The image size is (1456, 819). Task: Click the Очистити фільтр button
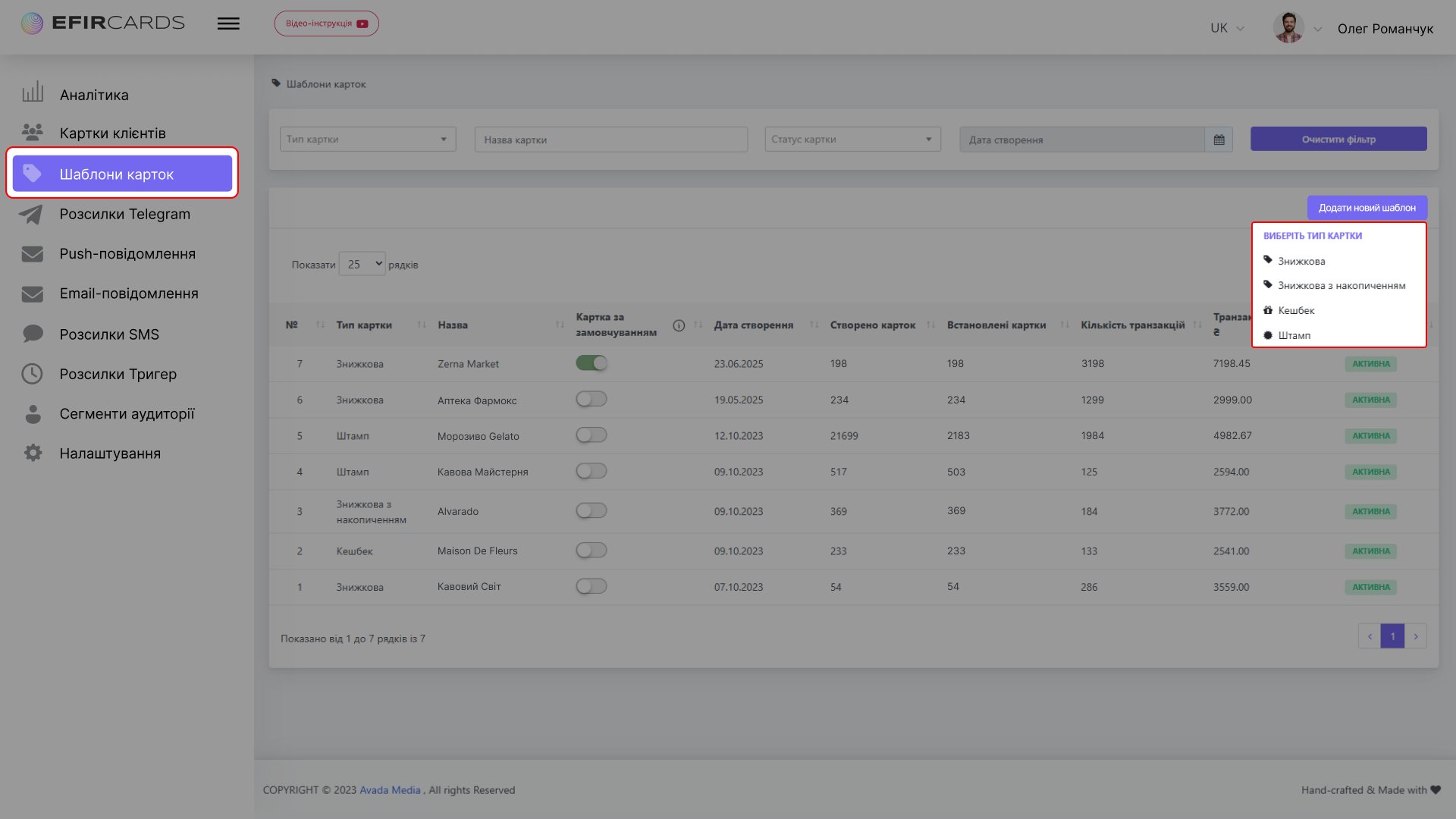pos(1338,140)
